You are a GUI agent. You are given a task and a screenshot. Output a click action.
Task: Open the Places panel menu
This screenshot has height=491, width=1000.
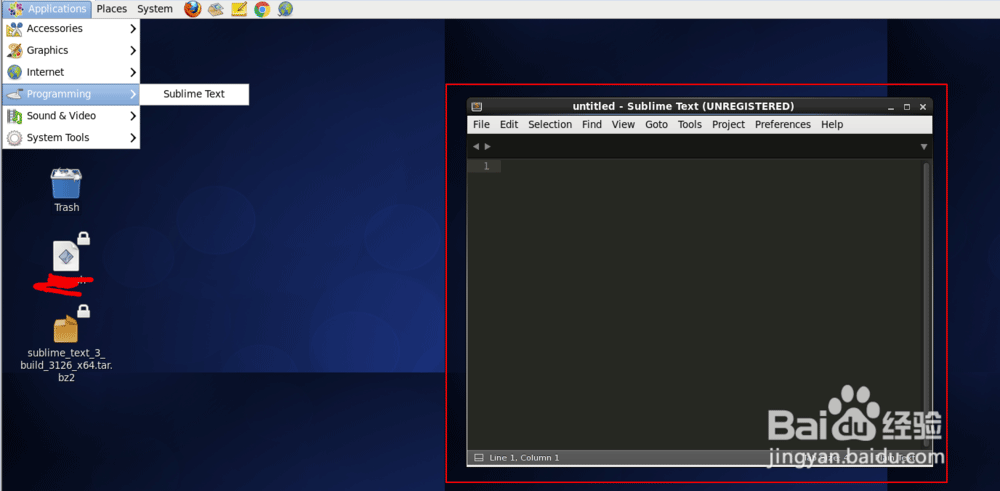[x=112, y=9]
